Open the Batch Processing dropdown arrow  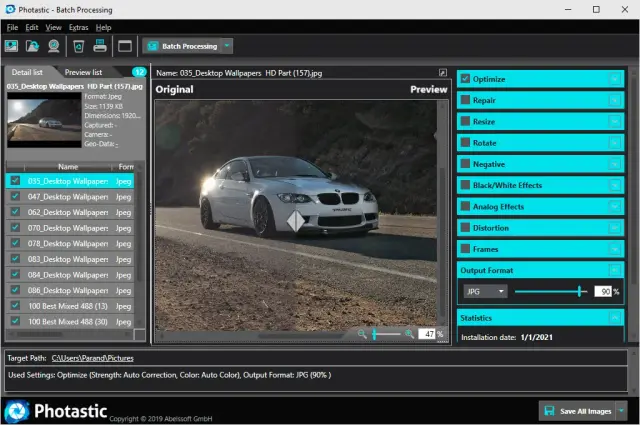[x=227, y=46]
